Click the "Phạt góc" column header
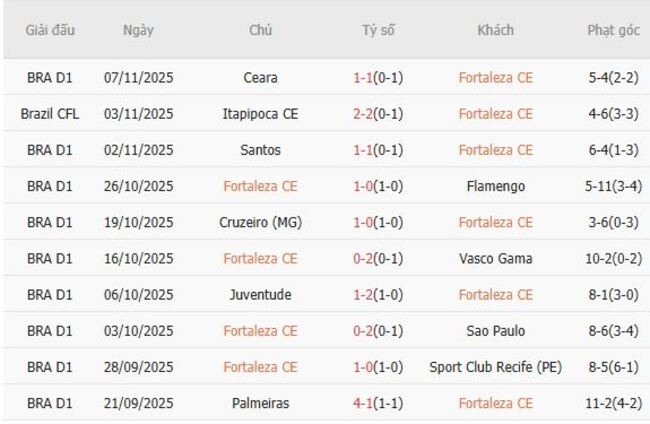Viewport: 650px width, 424px height. (613, 30)
